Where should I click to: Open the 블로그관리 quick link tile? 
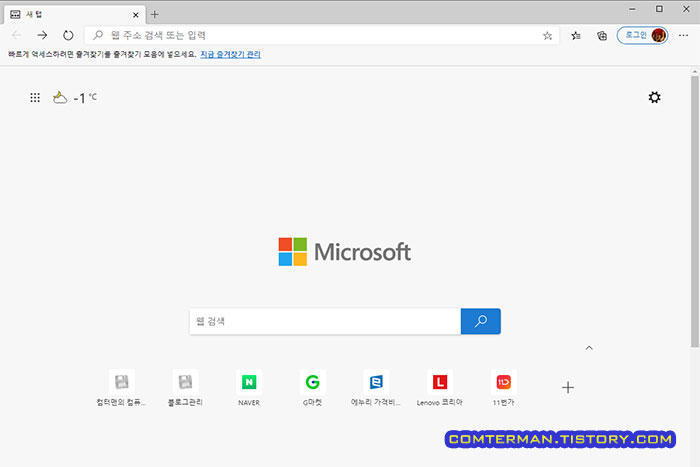coord(185,388)
